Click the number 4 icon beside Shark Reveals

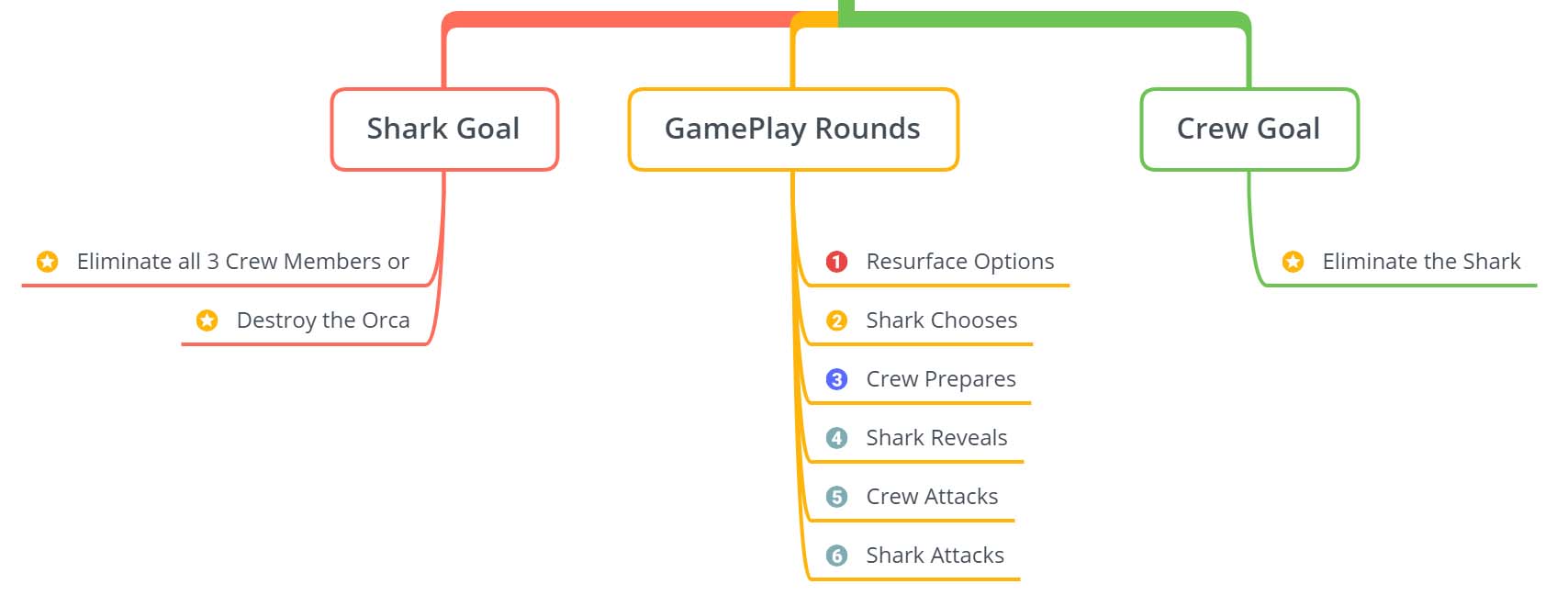[836, 438]
